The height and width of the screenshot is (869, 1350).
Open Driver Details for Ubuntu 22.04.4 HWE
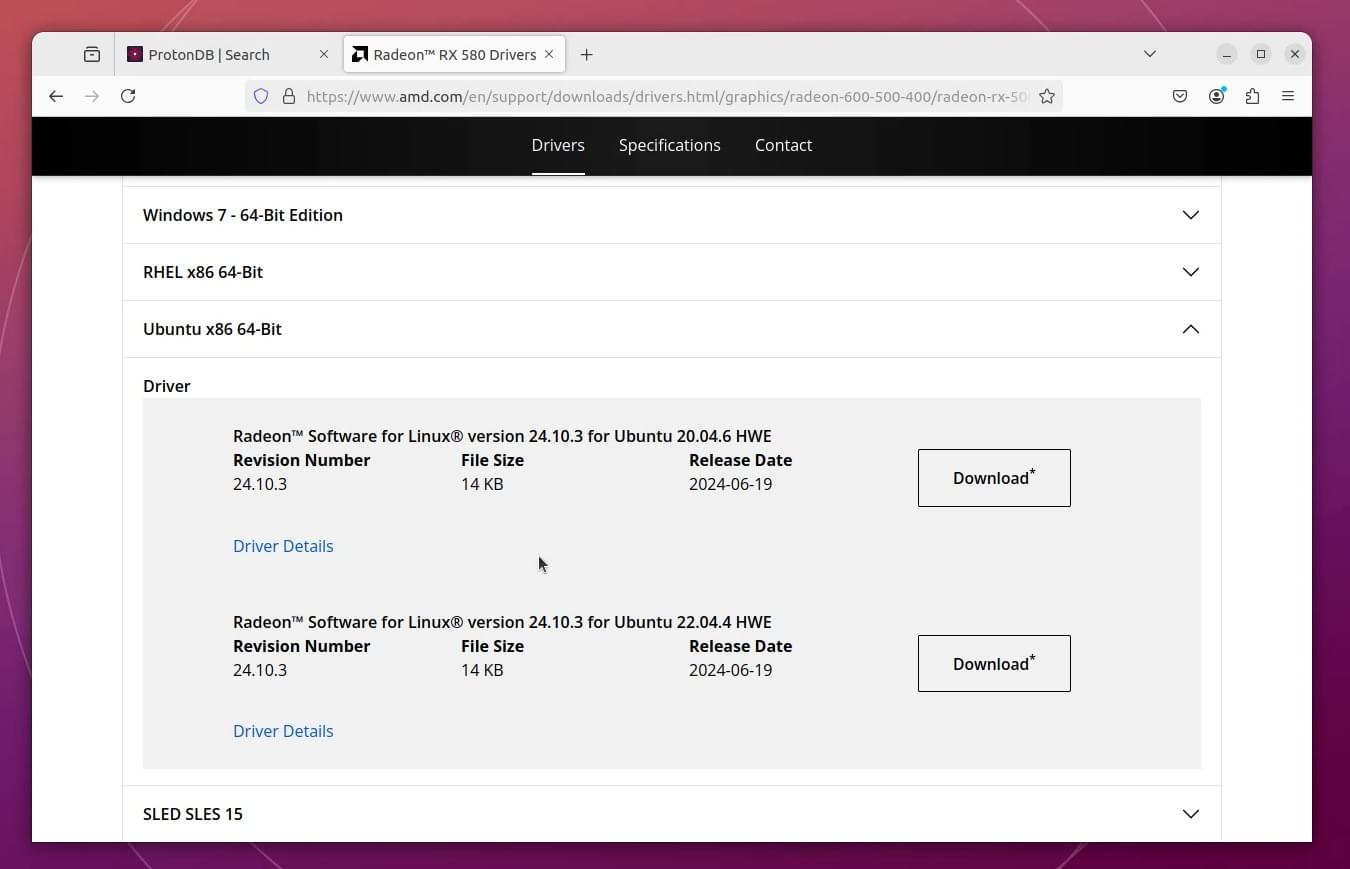pos(283,731)
